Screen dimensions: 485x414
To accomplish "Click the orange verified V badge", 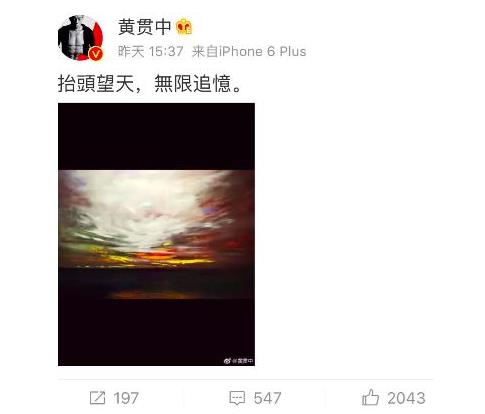I will tap(96, 54).
